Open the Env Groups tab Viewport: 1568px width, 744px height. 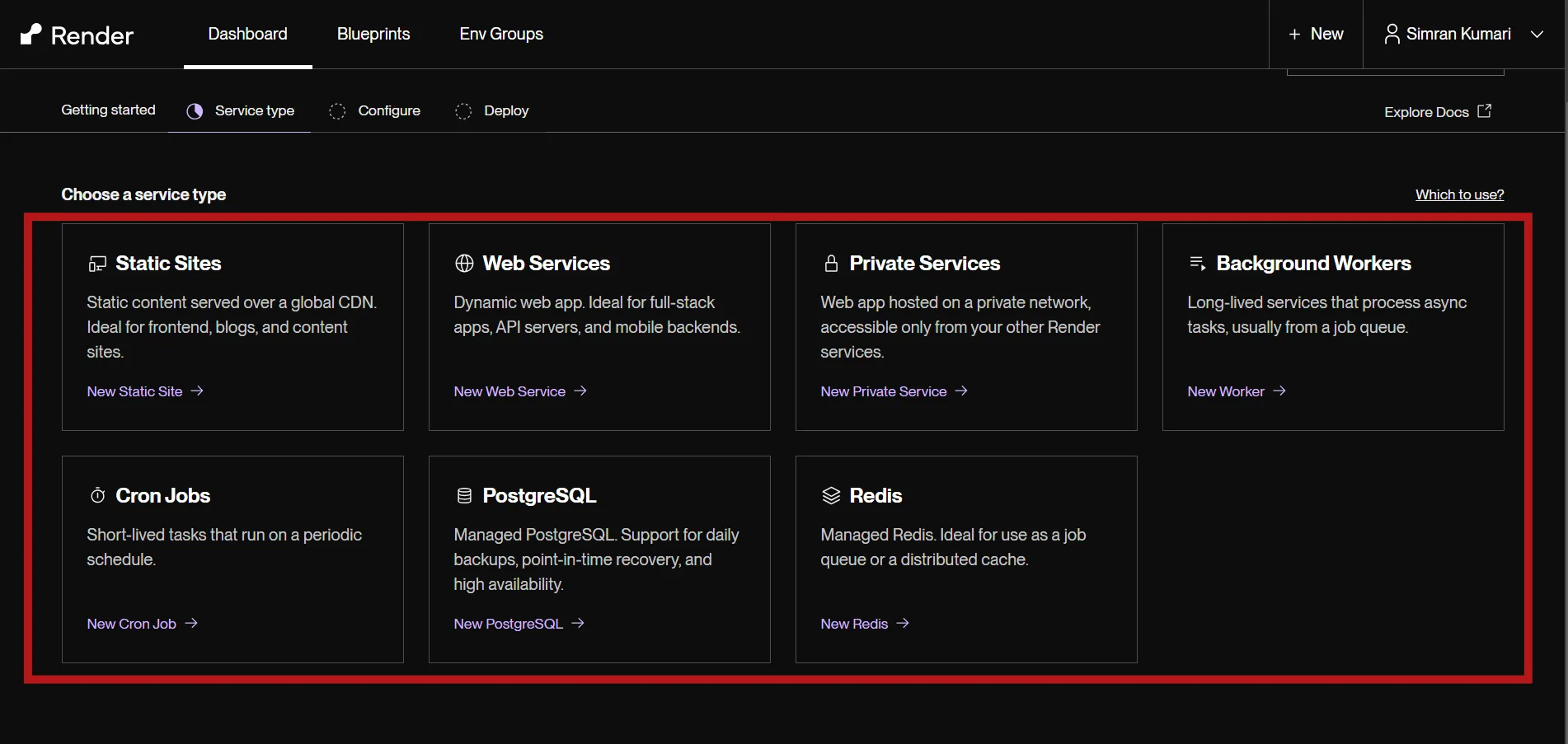[x=500, y=34]
